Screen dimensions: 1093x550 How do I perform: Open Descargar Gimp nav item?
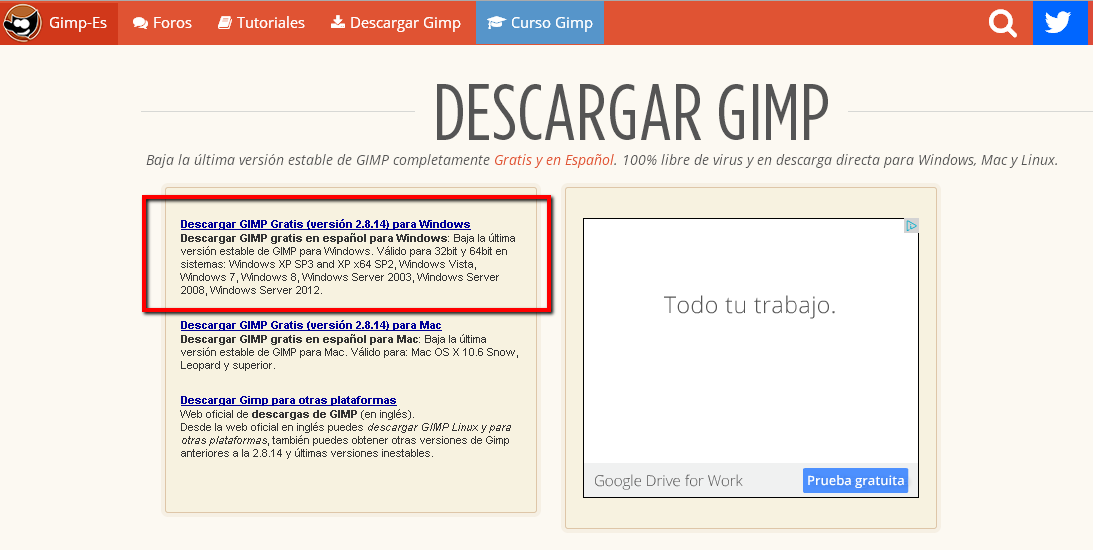pyautogui.click(x=396, y=23)
